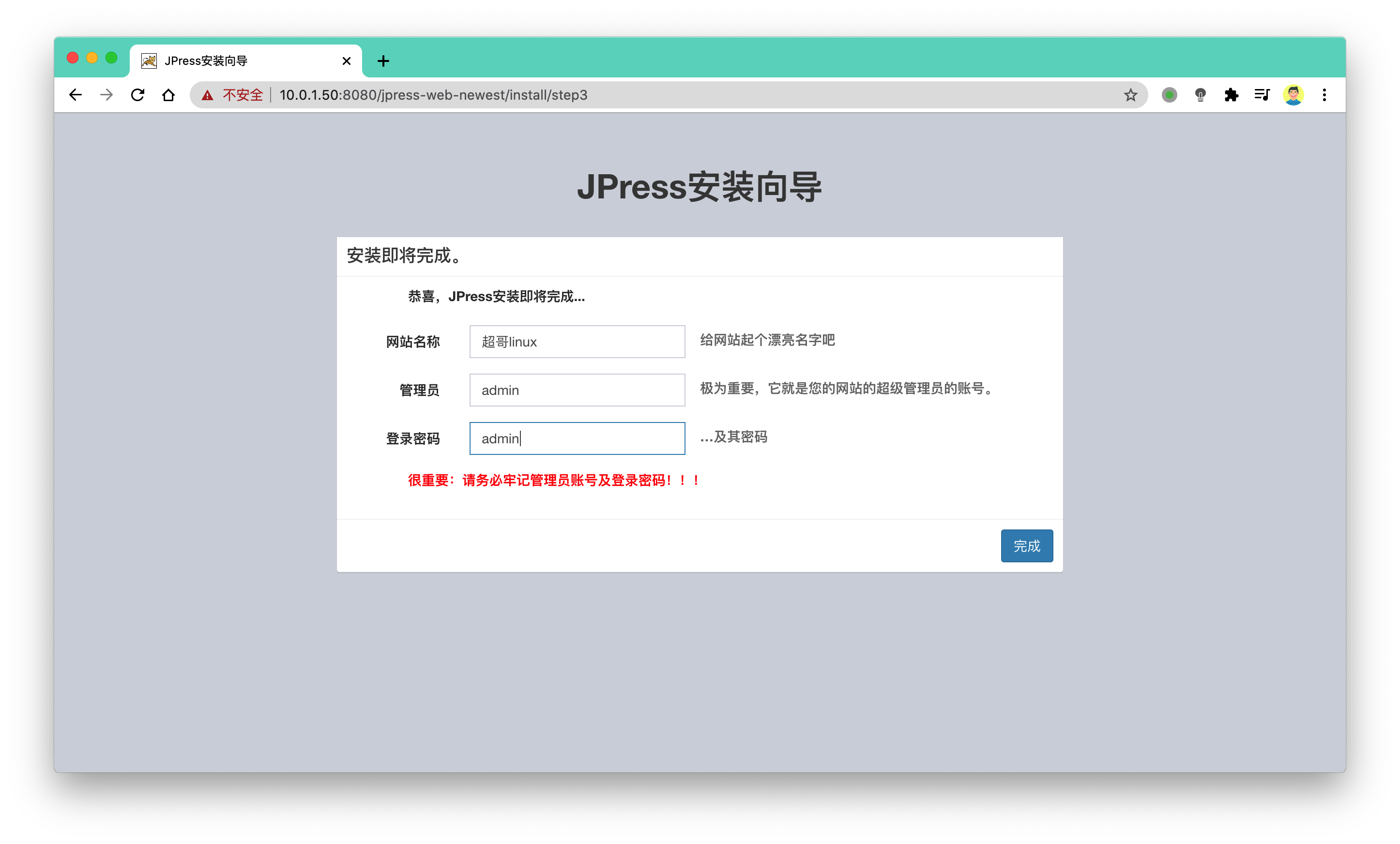Reload the page with the refresh icon
The width and height of the screenshot is (1400, 844).
pyautogui.click(x=137, y=95)
